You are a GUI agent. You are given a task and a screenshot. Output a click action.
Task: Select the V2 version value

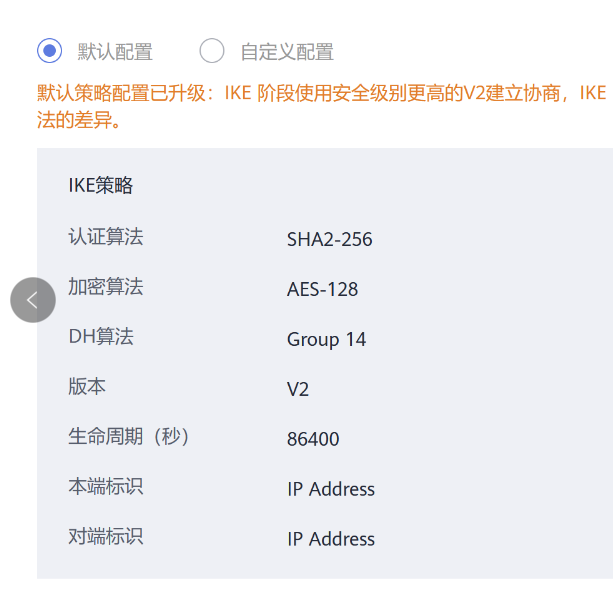(x=298, y=390)
